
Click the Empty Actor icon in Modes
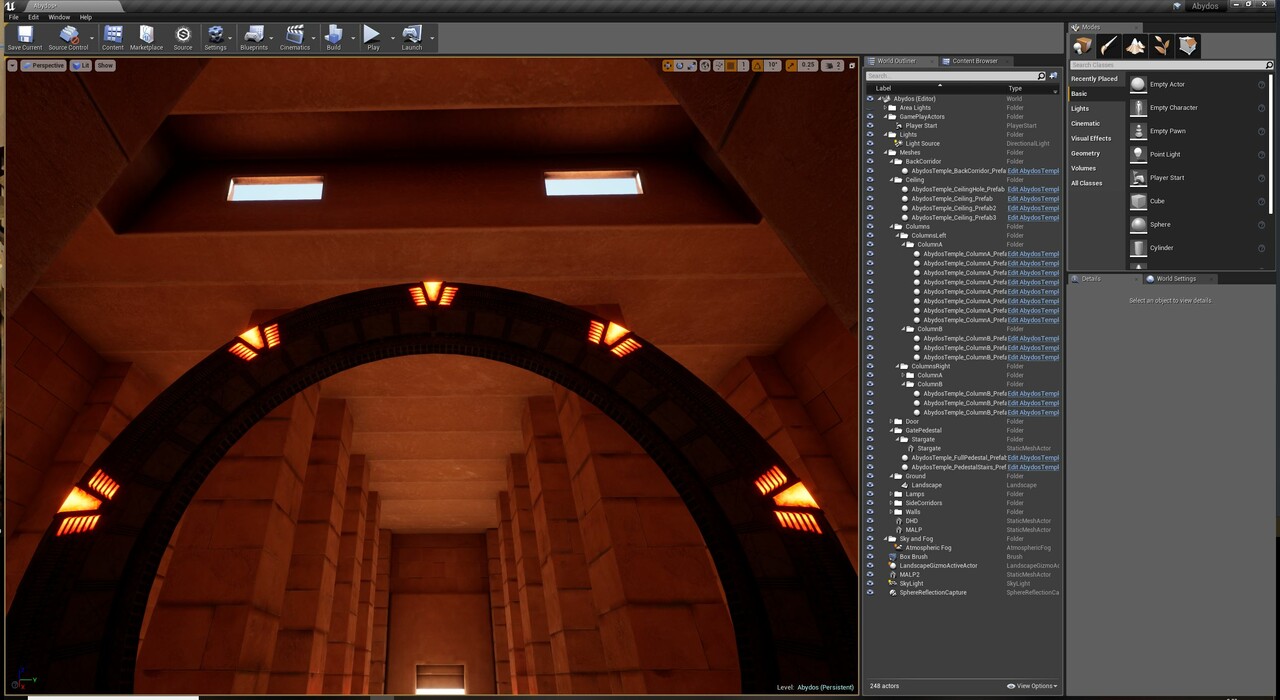point(1138,84)
